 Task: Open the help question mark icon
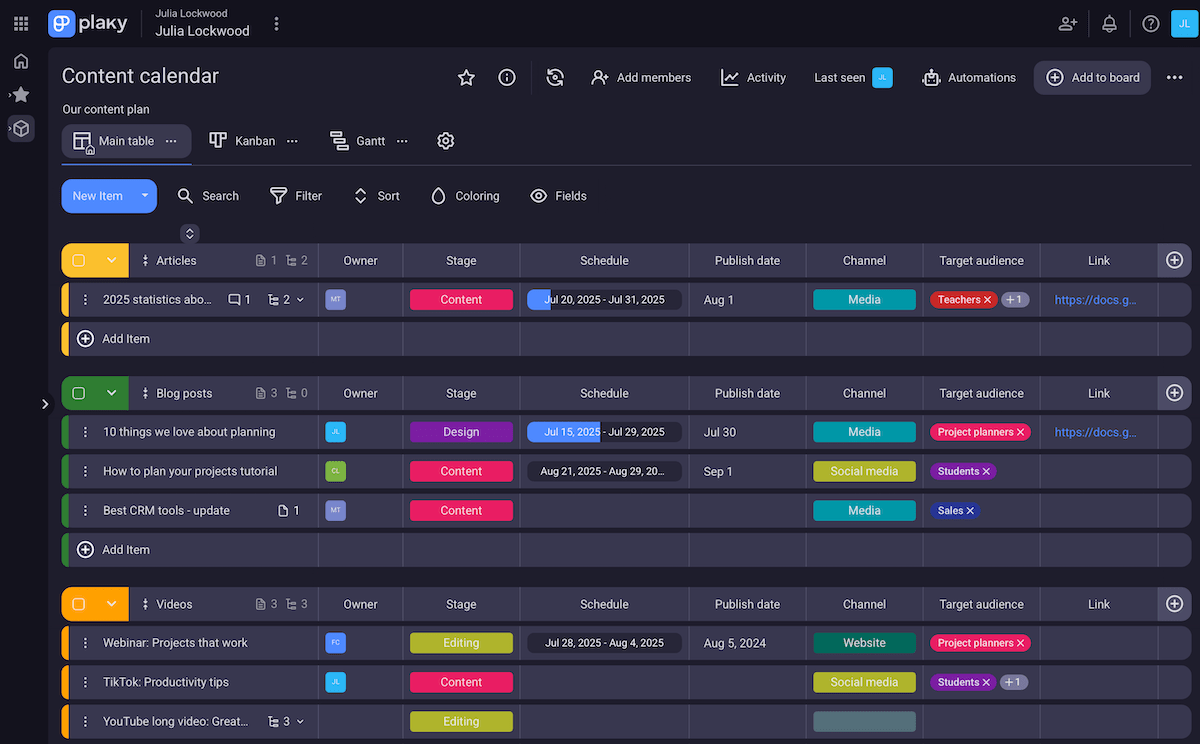tap(1151, 23)
